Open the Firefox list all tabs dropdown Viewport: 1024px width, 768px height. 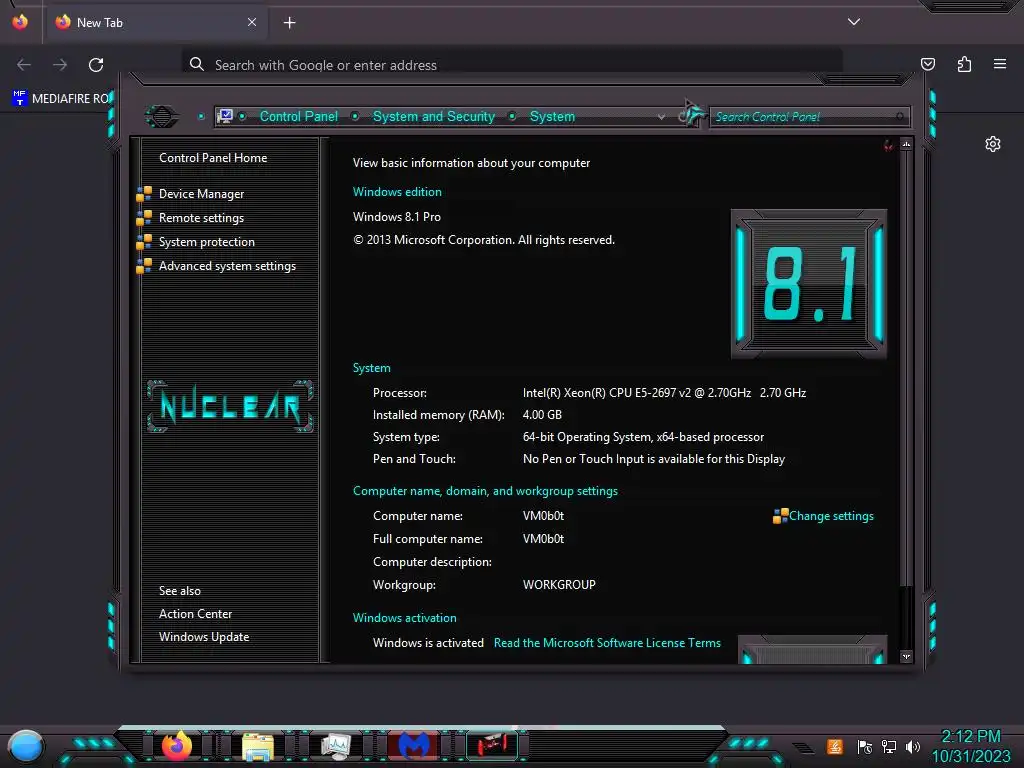point(854,22)
